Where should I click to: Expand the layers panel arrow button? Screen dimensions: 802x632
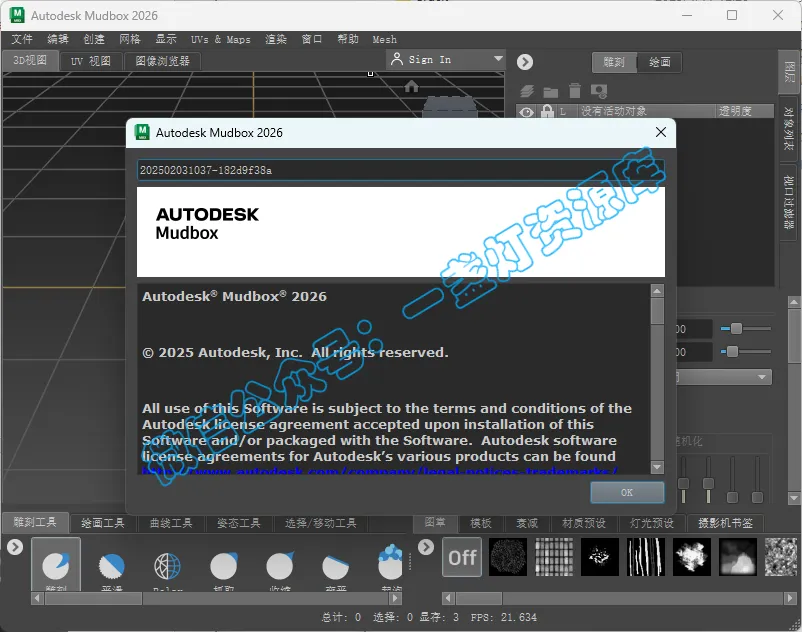pyautogui.click(x=525, y=62)
